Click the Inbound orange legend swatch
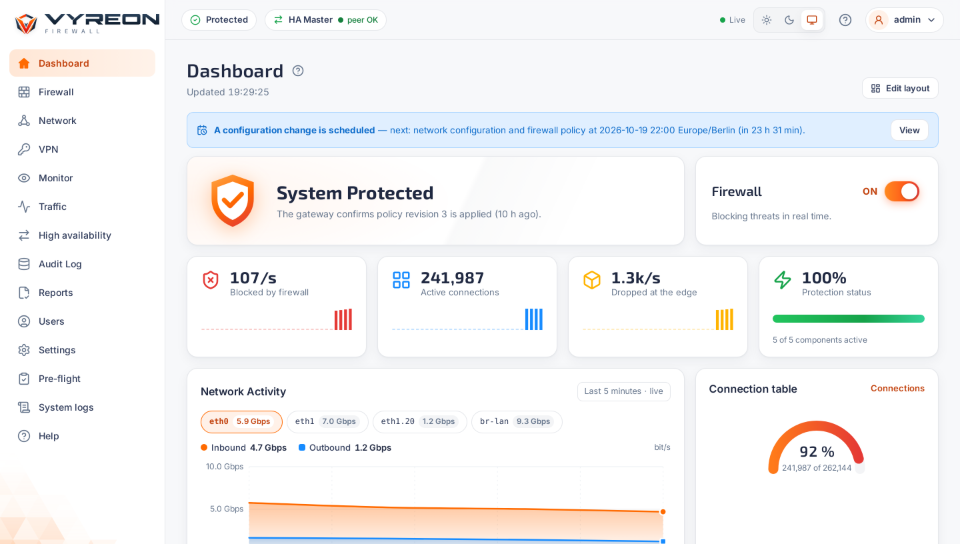Image resolution: width=960 pixels, height=544 pixels. 204,448
